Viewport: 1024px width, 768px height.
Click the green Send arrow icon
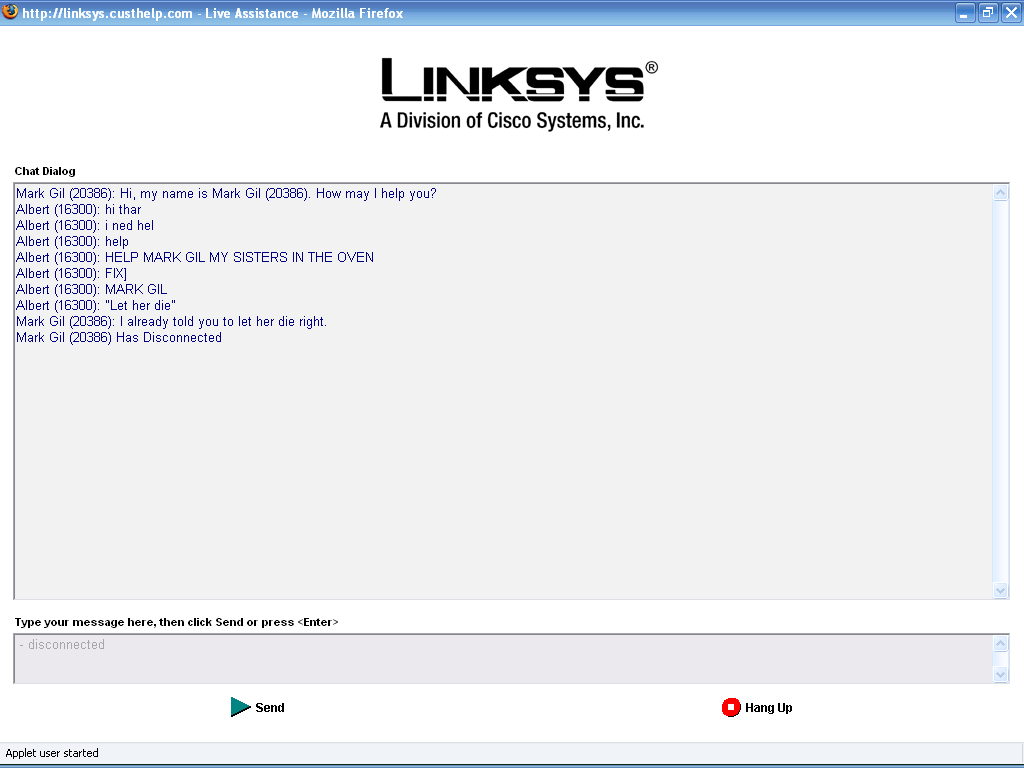click(240, 707)
